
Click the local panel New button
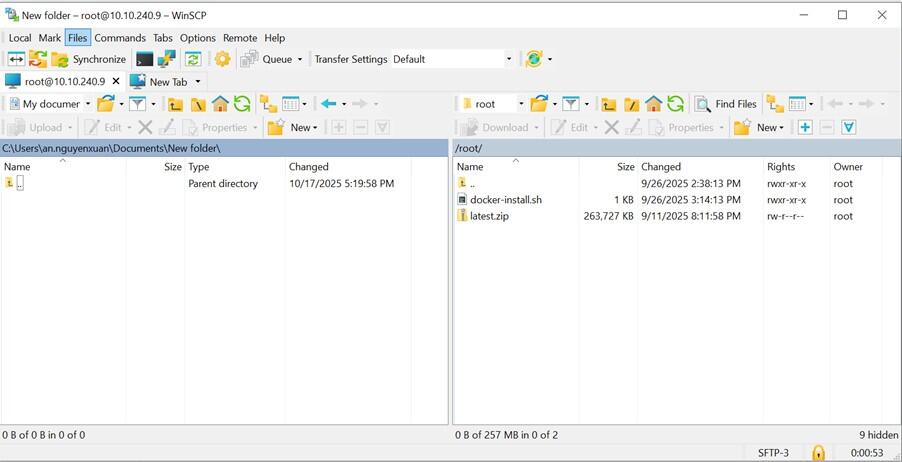point(293,127)
